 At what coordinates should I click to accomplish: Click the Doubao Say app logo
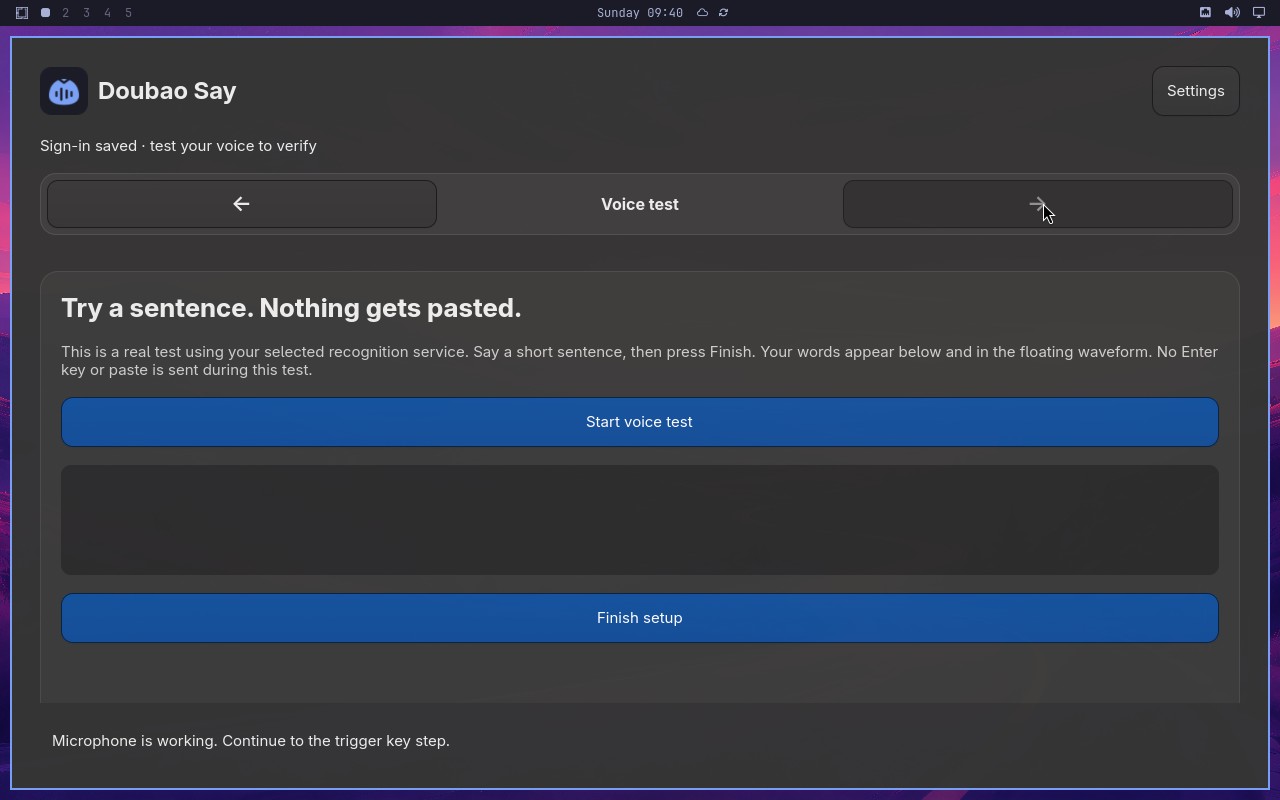[64, 91]
